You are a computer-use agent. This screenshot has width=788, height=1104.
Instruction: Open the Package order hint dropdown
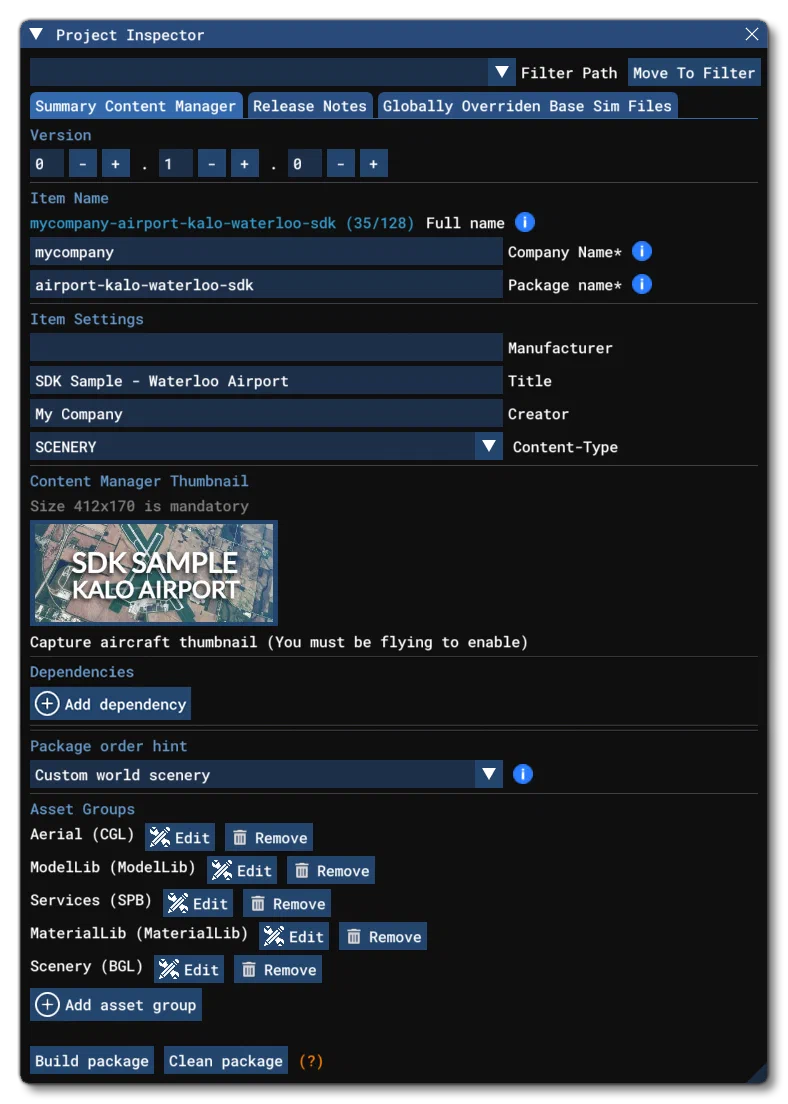tap(266, 774)
